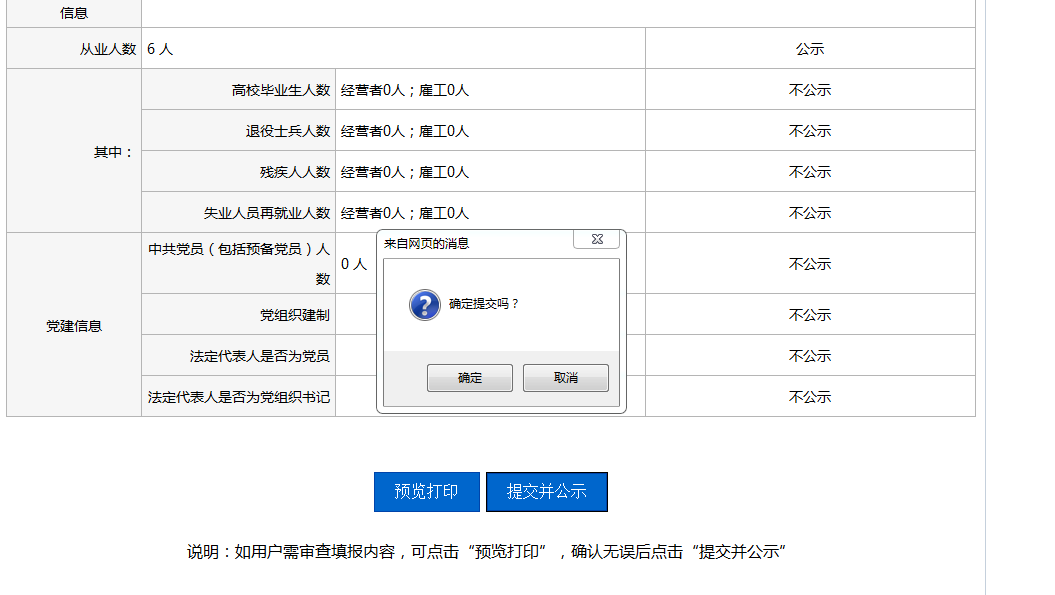Click the blue question mark icon

[x=425, y=305]
